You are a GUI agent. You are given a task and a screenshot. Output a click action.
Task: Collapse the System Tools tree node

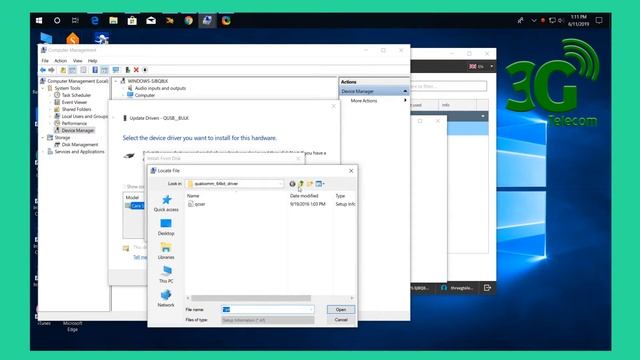[x=43, y=89]
